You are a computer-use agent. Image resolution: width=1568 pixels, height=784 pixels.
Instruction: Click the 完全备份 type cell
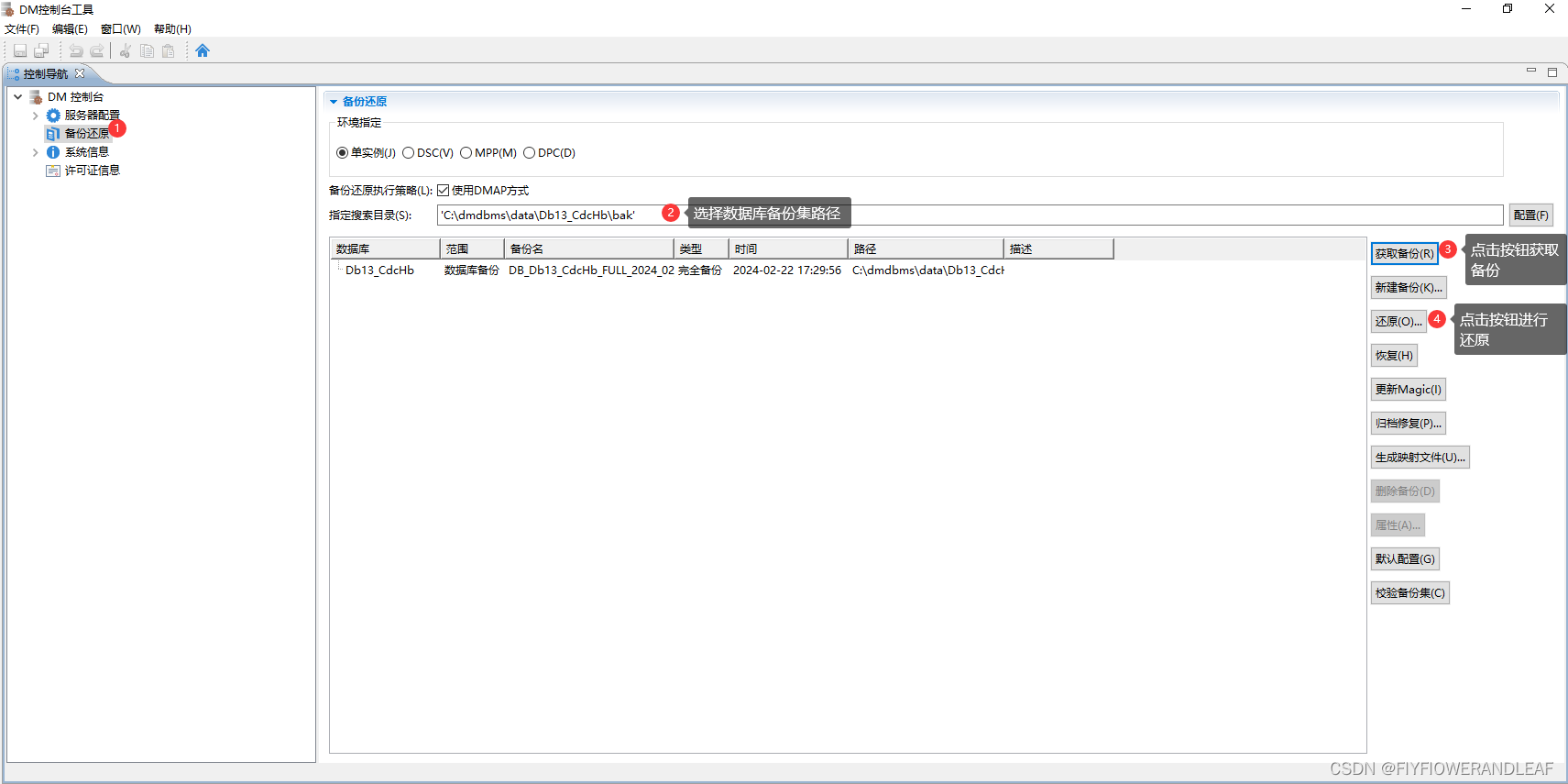[x=700, y=271]
